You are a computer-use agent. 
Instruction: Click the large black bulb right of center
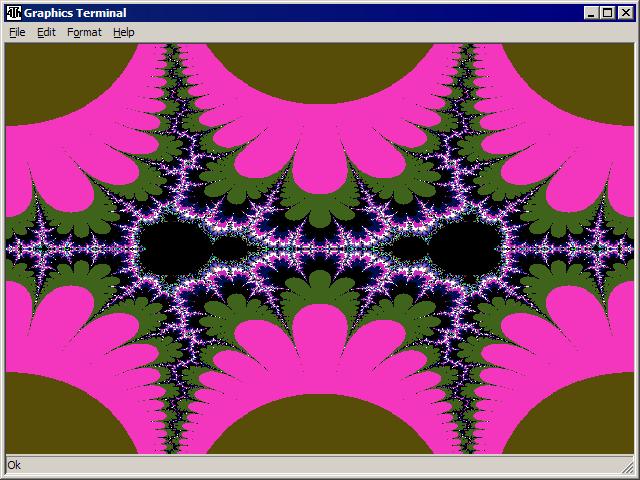click(466, 247)
